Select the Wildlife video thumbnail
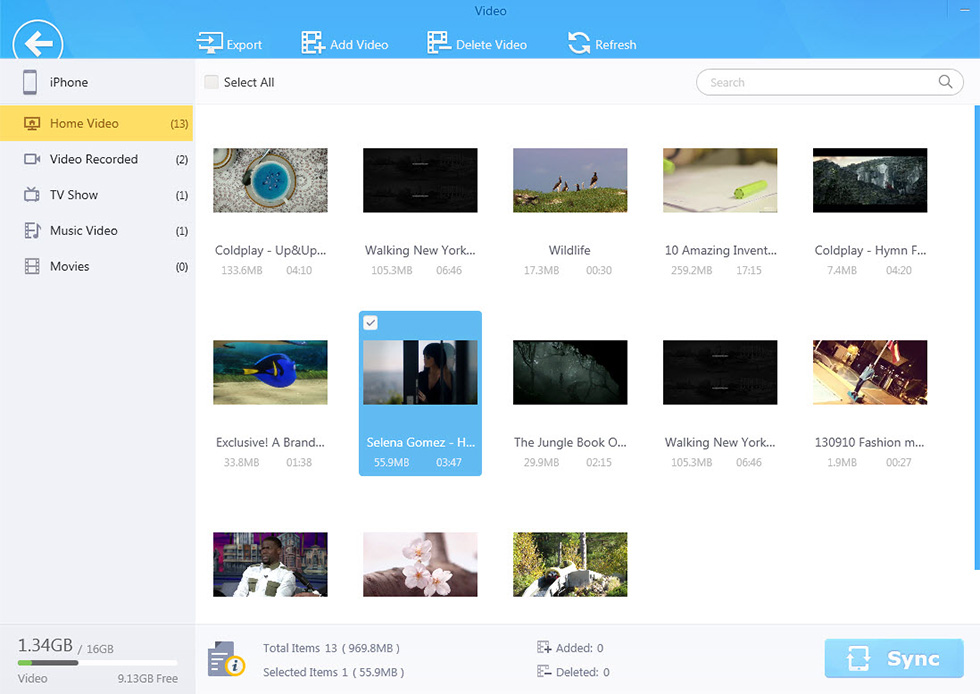 pyautogui.click(x=570, y=180)
